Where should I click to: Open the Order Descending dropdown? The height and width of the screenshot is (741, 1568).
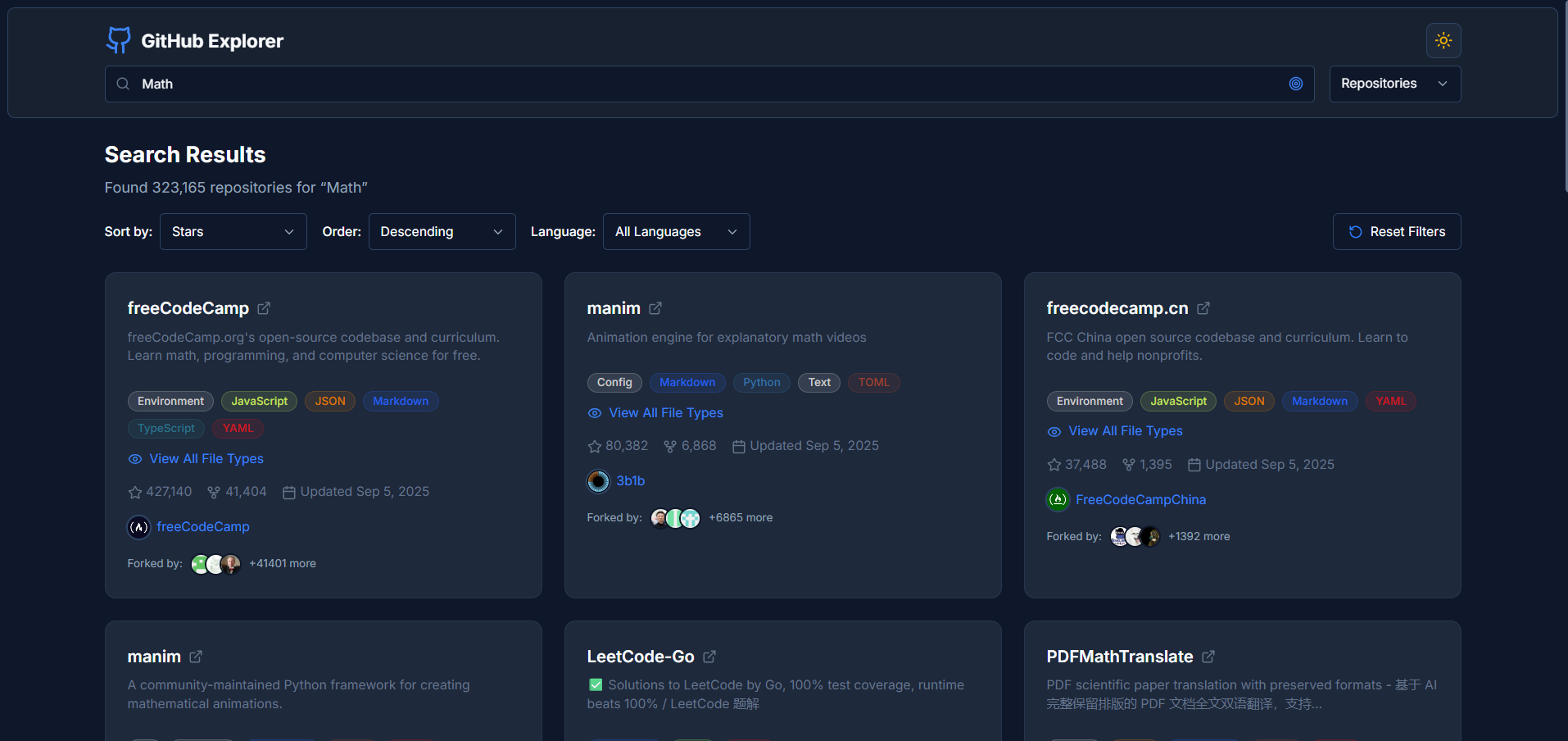click(442, 231)
